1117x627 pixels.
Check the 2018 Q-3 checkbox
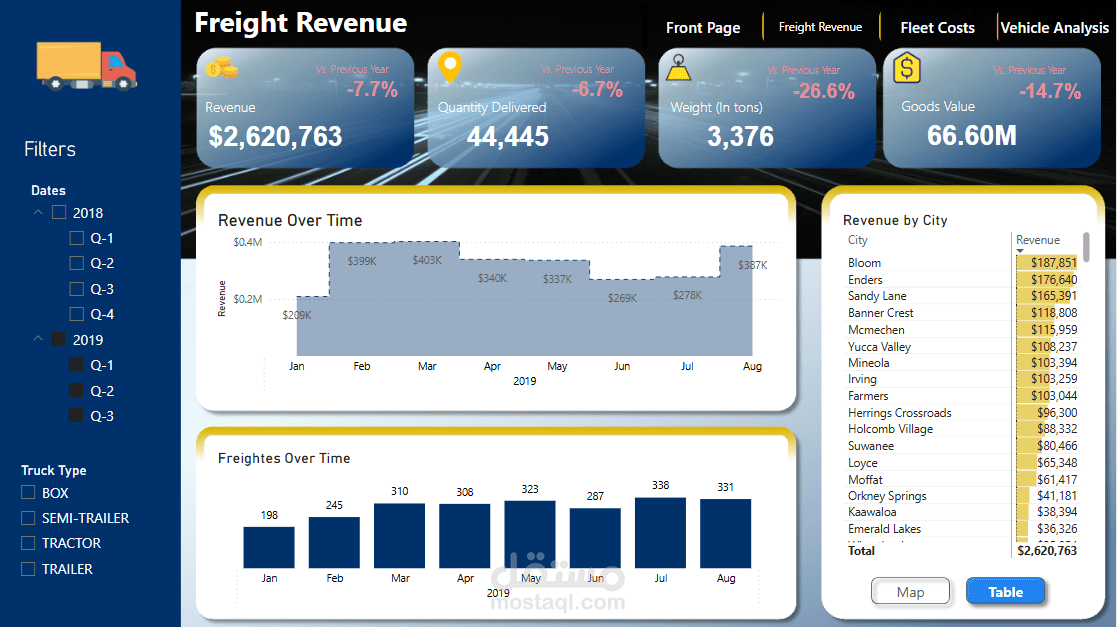coord(76,289)
